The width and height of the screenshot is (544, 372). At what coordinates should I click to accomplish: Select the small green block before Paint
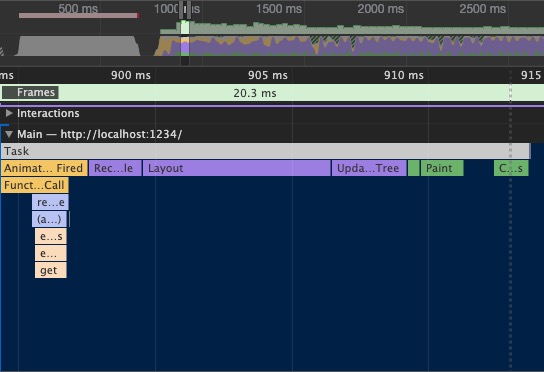(414, 168)
